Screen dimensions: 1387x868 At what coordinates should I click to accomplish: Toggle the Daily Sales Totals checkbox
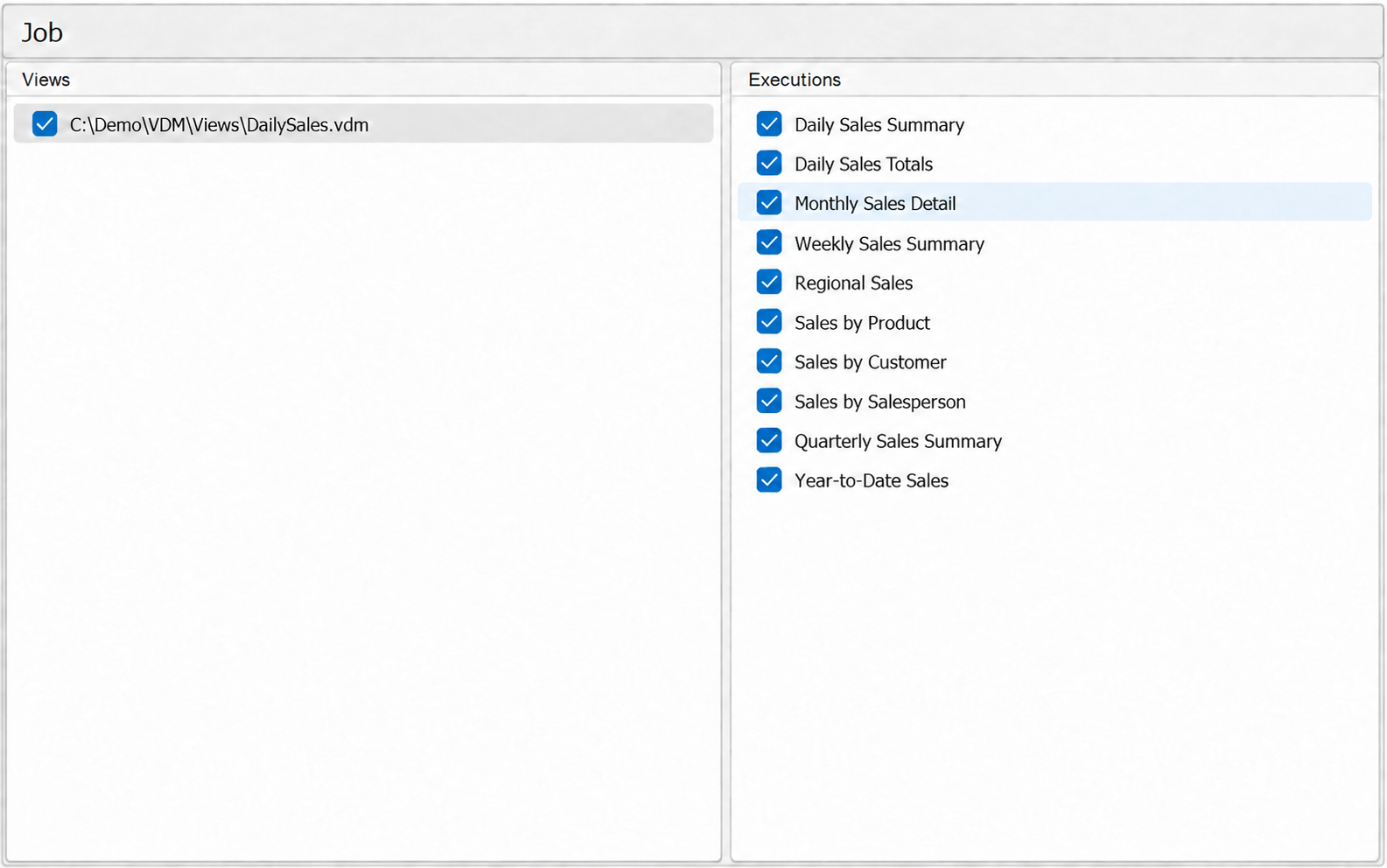pos(769,164)
